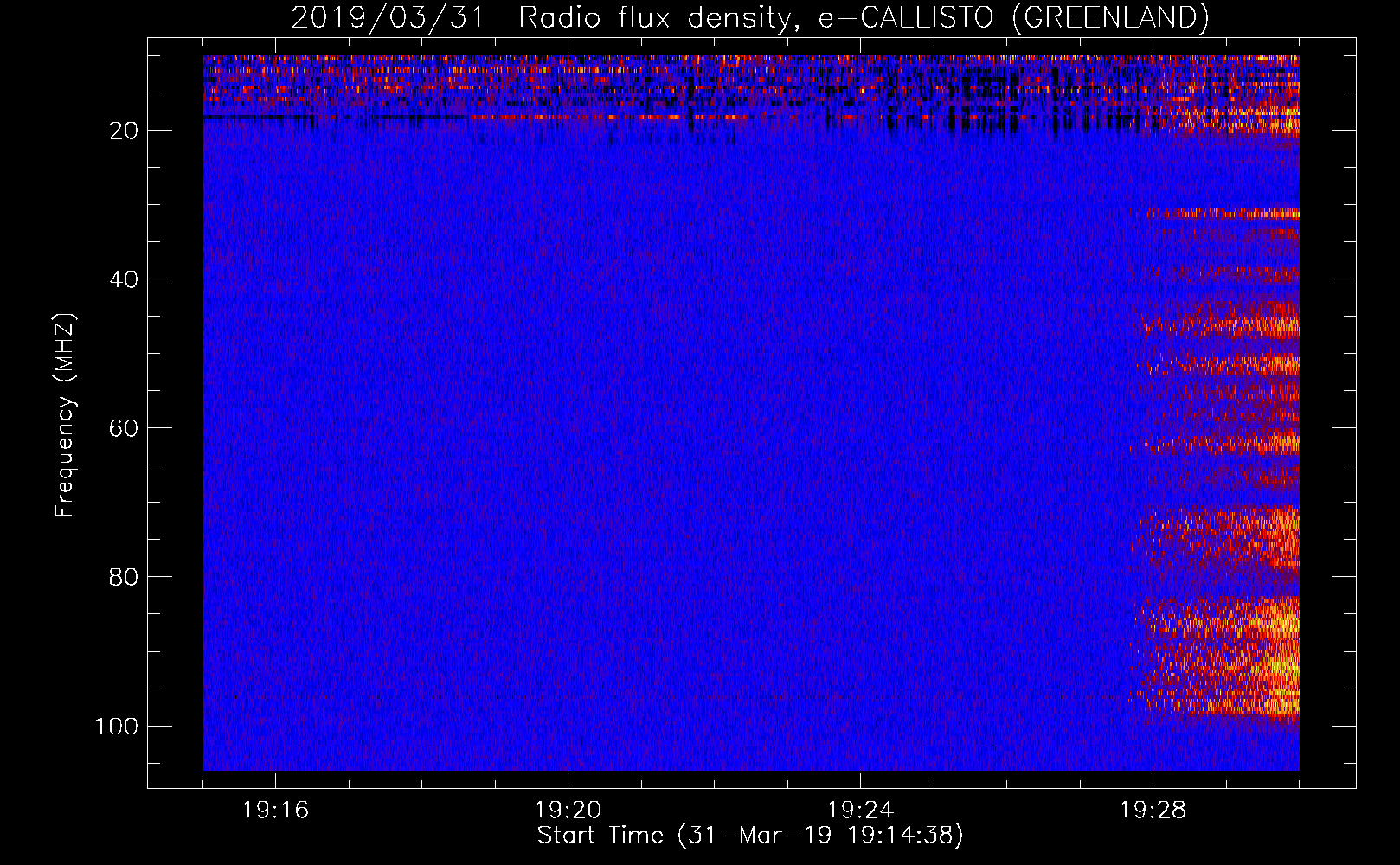Click the 19:20 time tick label
Image resolution: width=1400 pixels, height=865 pixels.
(x=568, y=811)
